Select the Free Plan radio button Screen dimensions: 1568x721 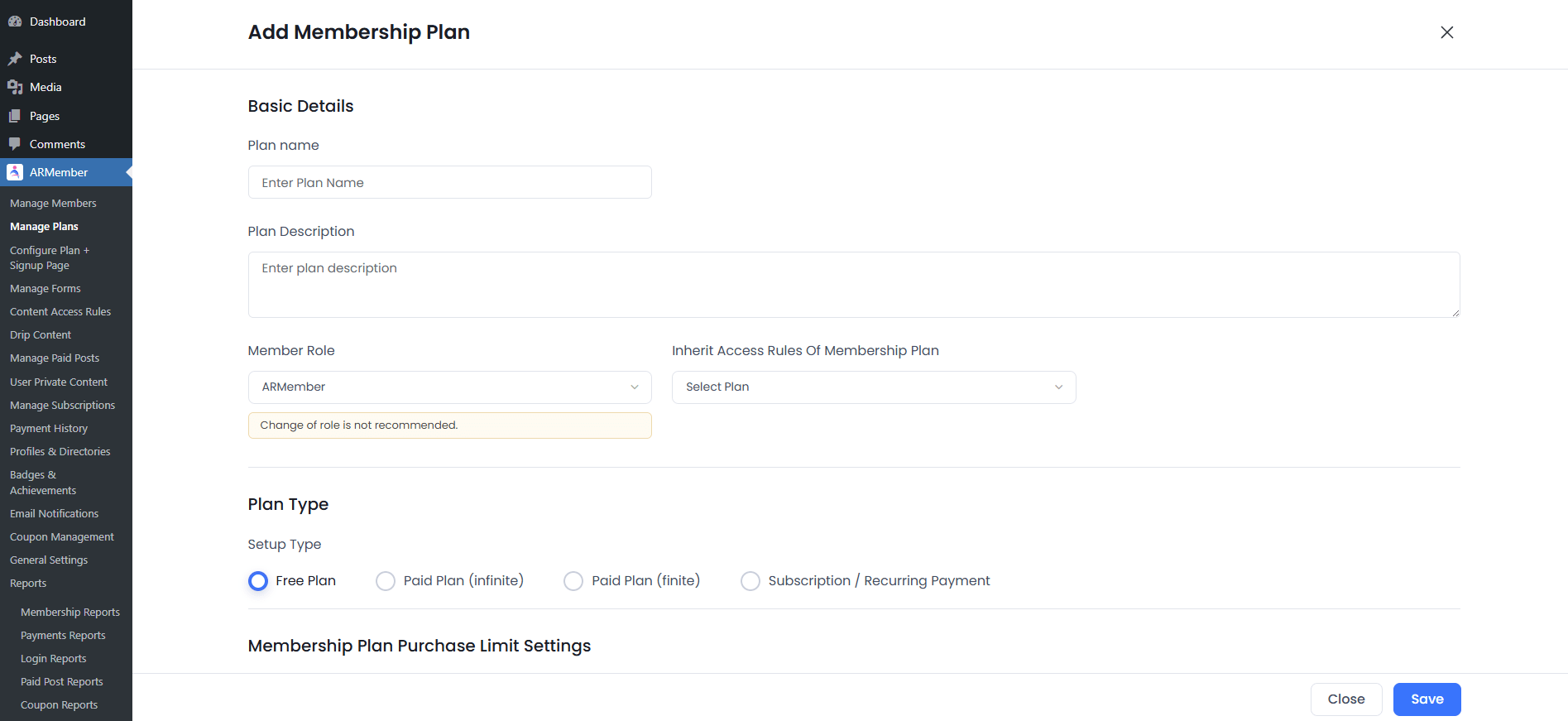tap(258, 581)
